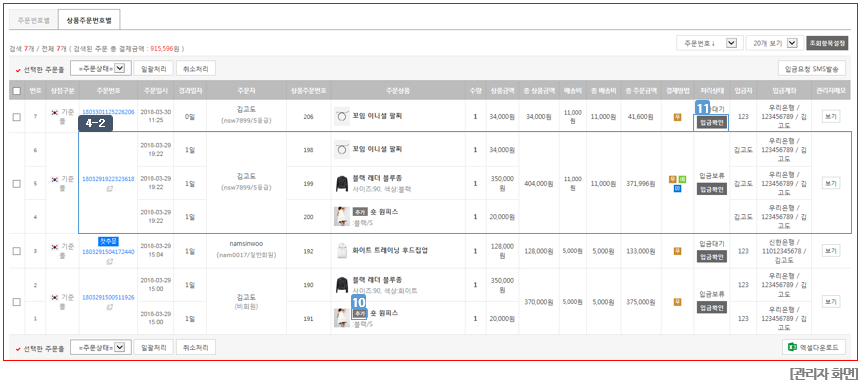Image resolution: width=860 pixels, height=384 pixels.
Task: Open order number link 1803291504172440
Action: [x=108, y=251]
